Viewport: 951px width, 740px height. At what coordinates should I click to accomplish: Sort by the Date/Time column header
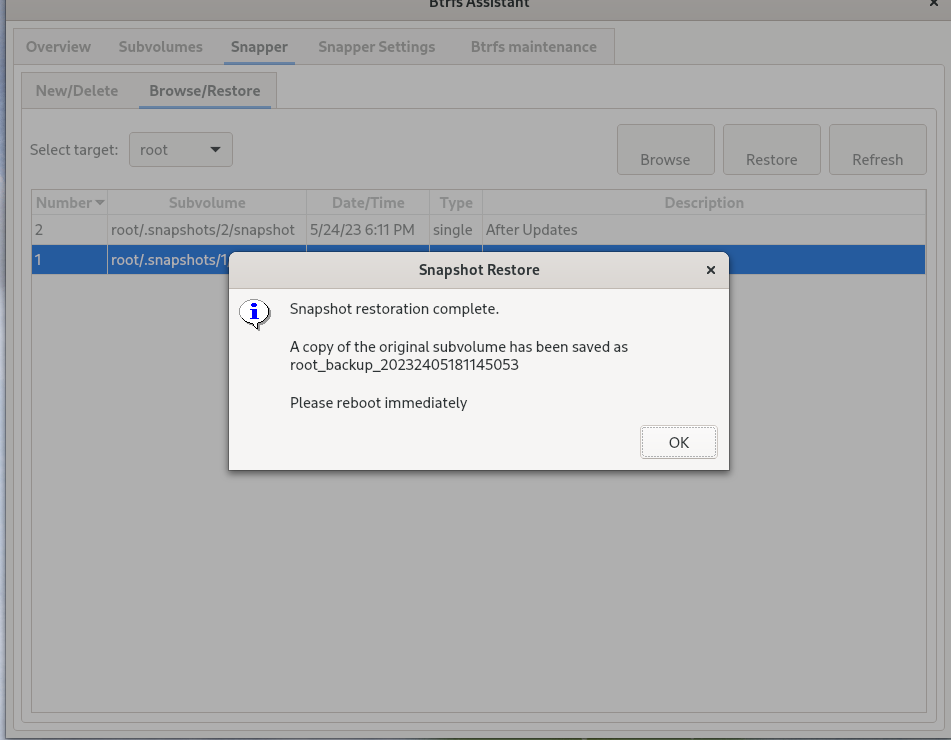(368, 203)
